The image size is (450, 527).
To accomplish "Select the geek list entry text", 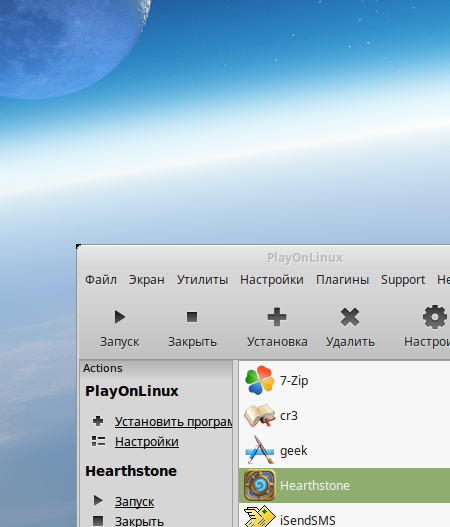I will point(294,451).
